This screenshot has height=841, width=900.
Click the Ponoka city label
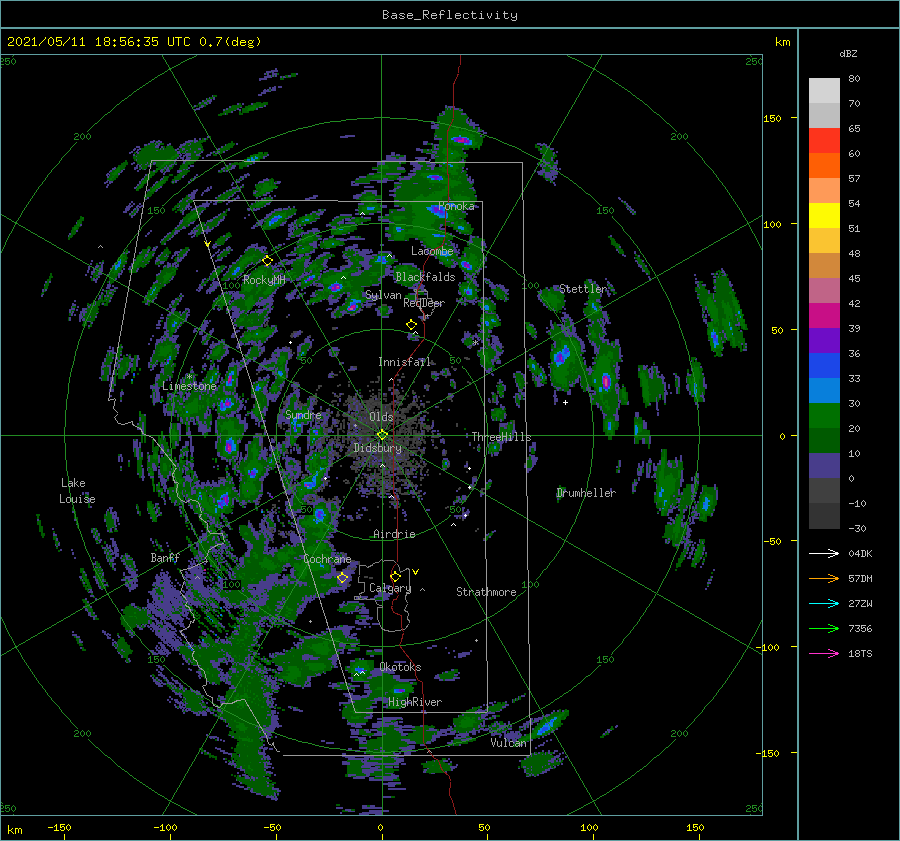click(456, 206)
